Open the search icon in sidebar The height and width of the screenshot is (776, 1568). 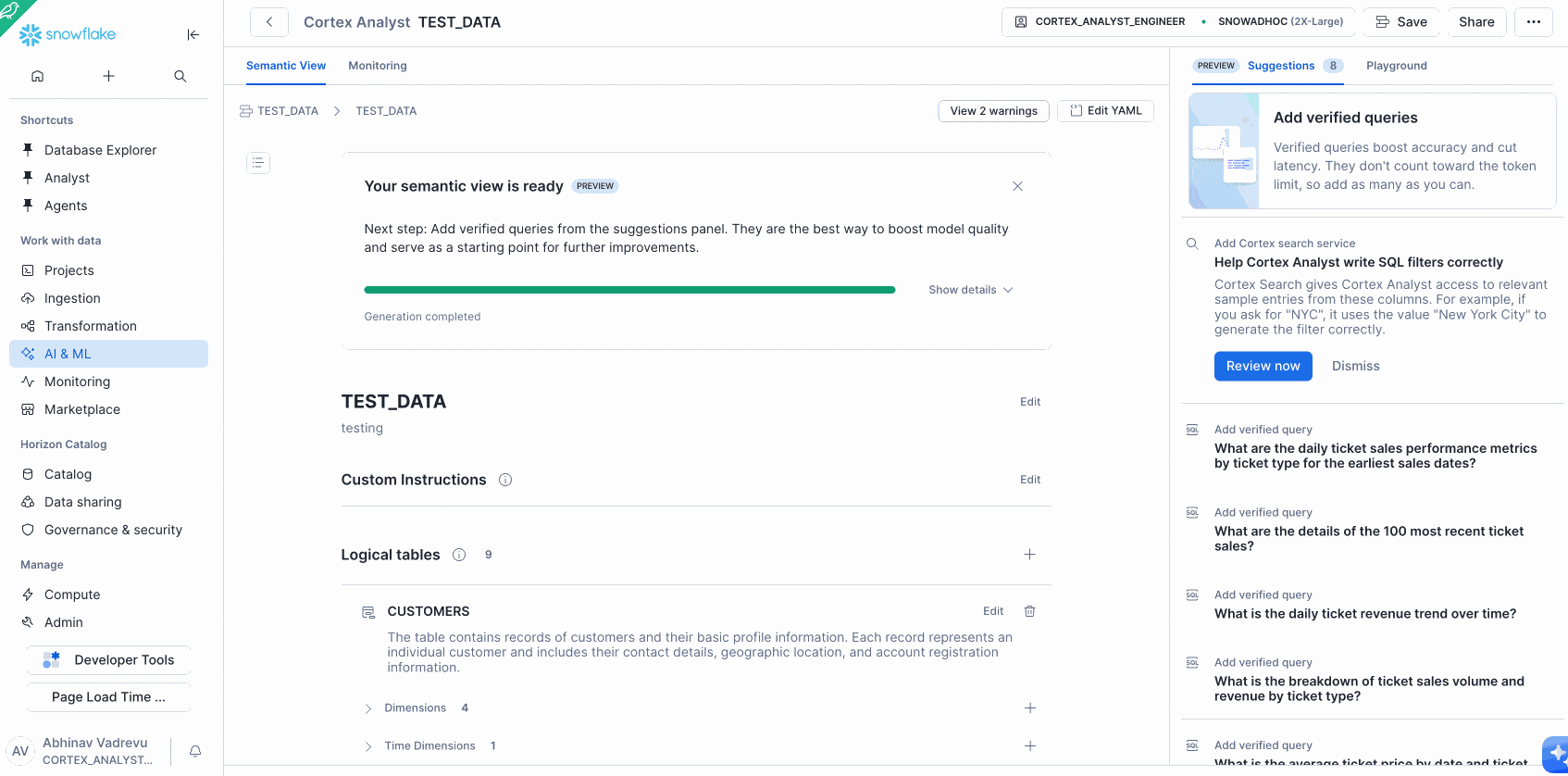[x=180, y=76]
